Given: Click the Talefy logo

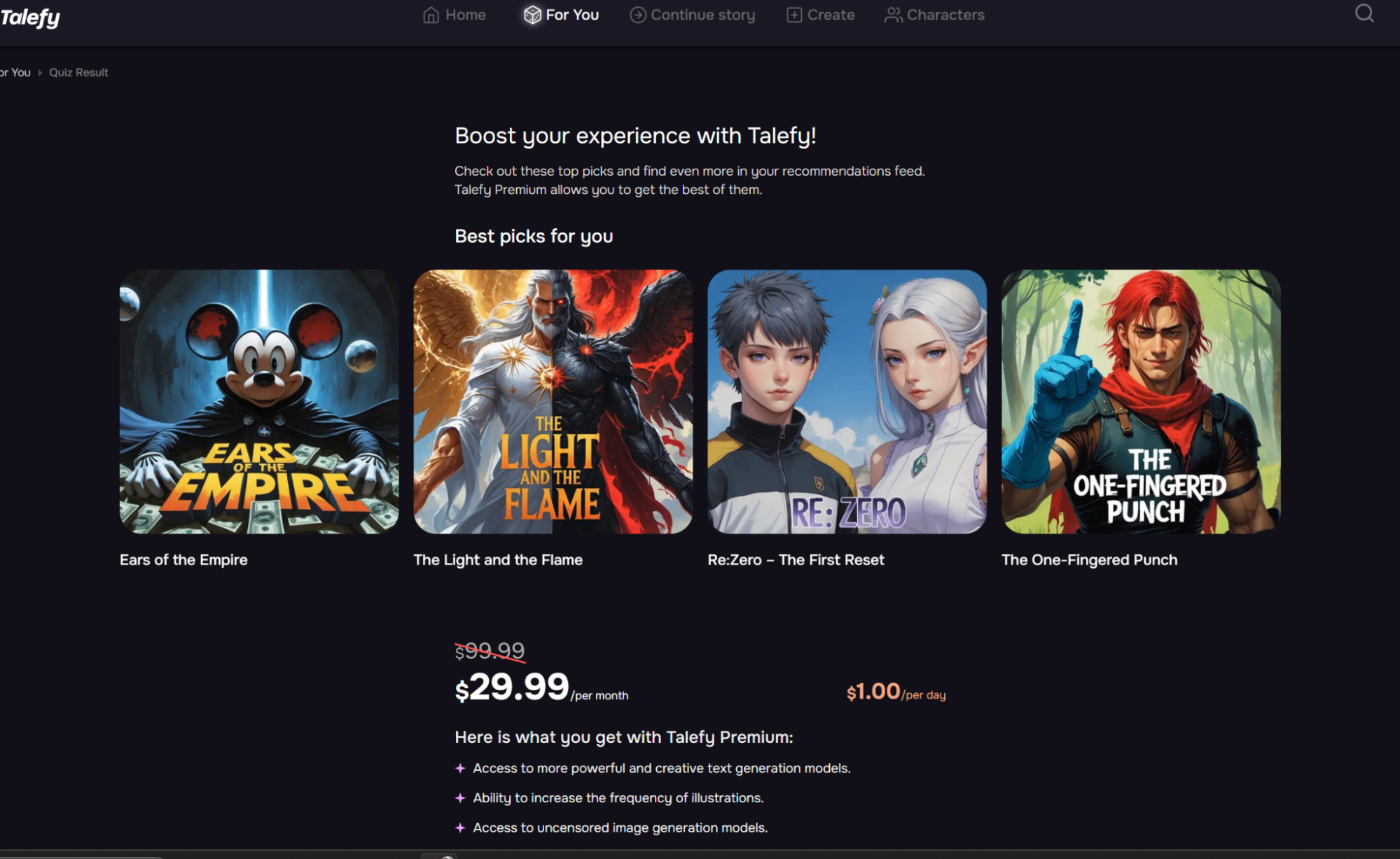Looking at the screenshot, I should 30,17.
